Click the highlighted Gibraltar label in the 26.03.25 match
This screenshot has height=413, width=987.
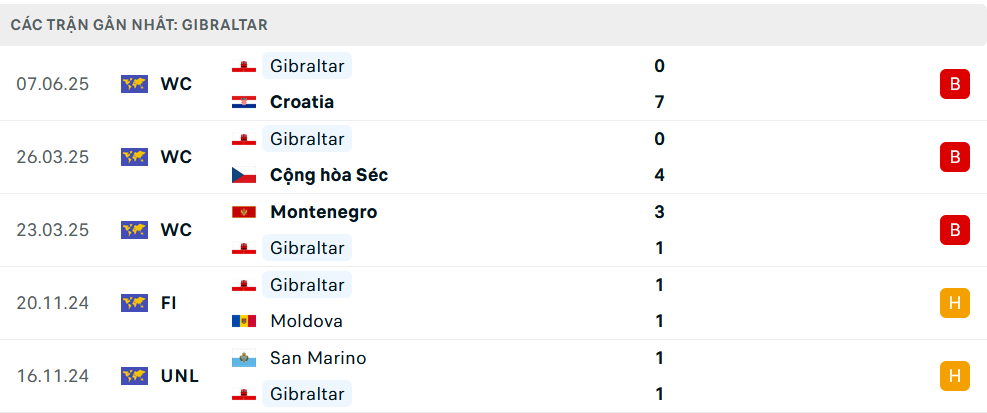307,139
